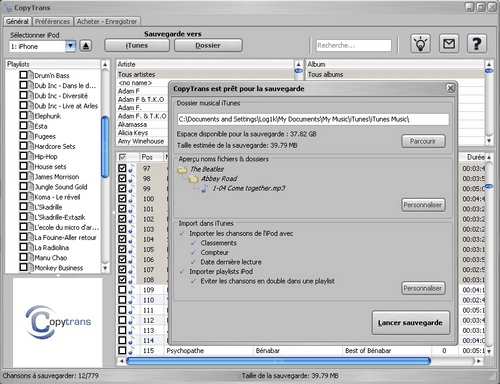Click the Dossier backup button

point(208,45)
